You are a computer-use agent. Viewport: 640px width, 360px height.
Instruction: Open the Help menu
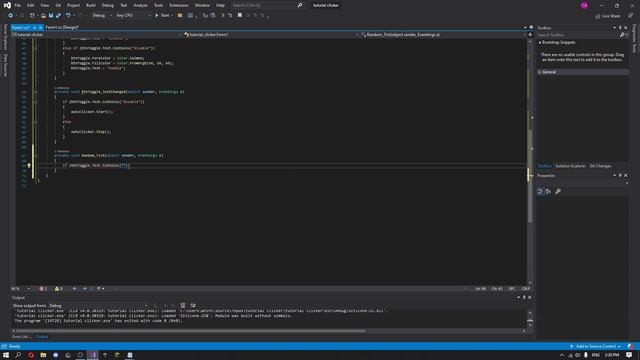[220, 5]
